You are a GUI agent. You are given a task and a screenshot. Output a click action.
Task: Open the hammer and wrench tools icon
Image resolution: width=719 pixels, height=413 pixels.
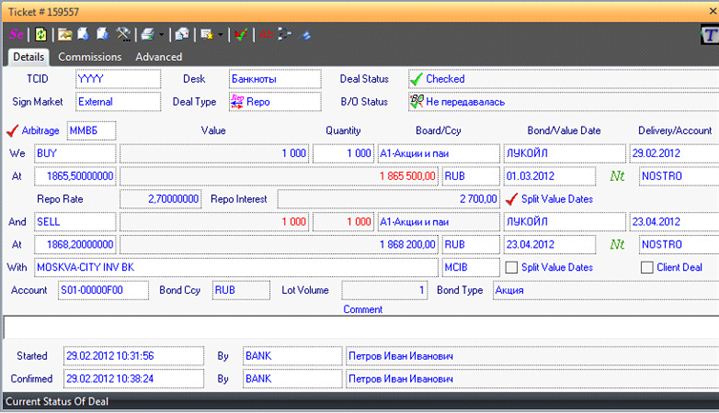(123, 34)
